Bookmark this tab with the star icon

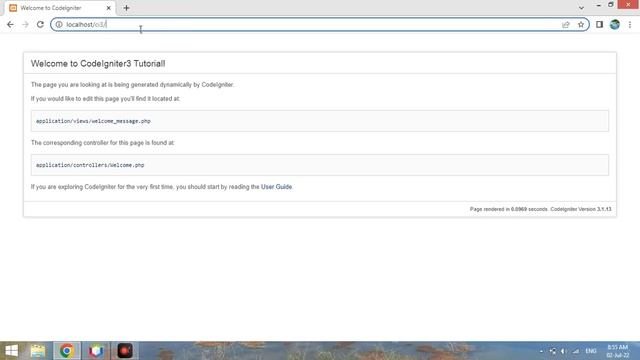581,24
